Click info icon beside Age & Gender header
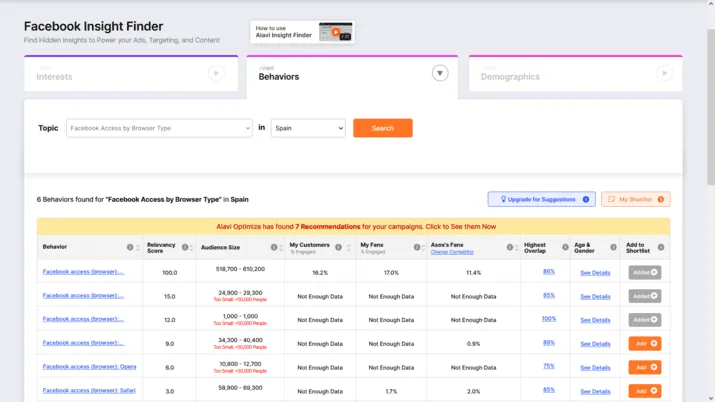 (x=613, y=247)
